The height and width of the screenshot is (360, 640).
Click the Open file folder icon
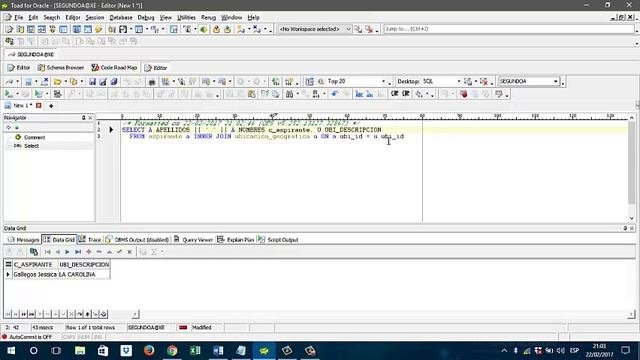(58, 82)
